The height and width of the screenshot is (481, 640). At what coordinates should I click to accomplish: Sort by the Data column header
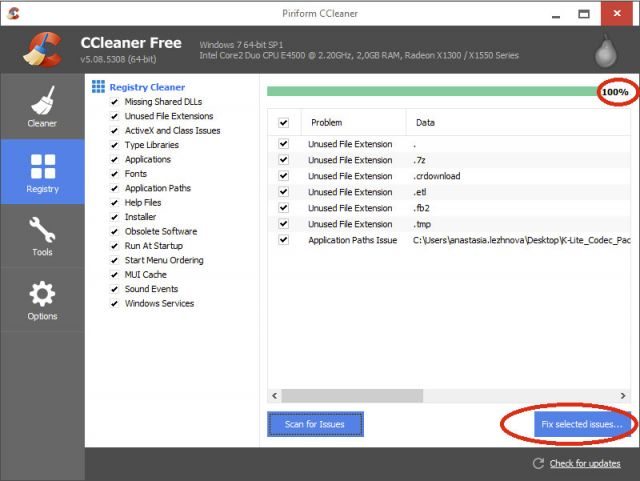[518, 122]
